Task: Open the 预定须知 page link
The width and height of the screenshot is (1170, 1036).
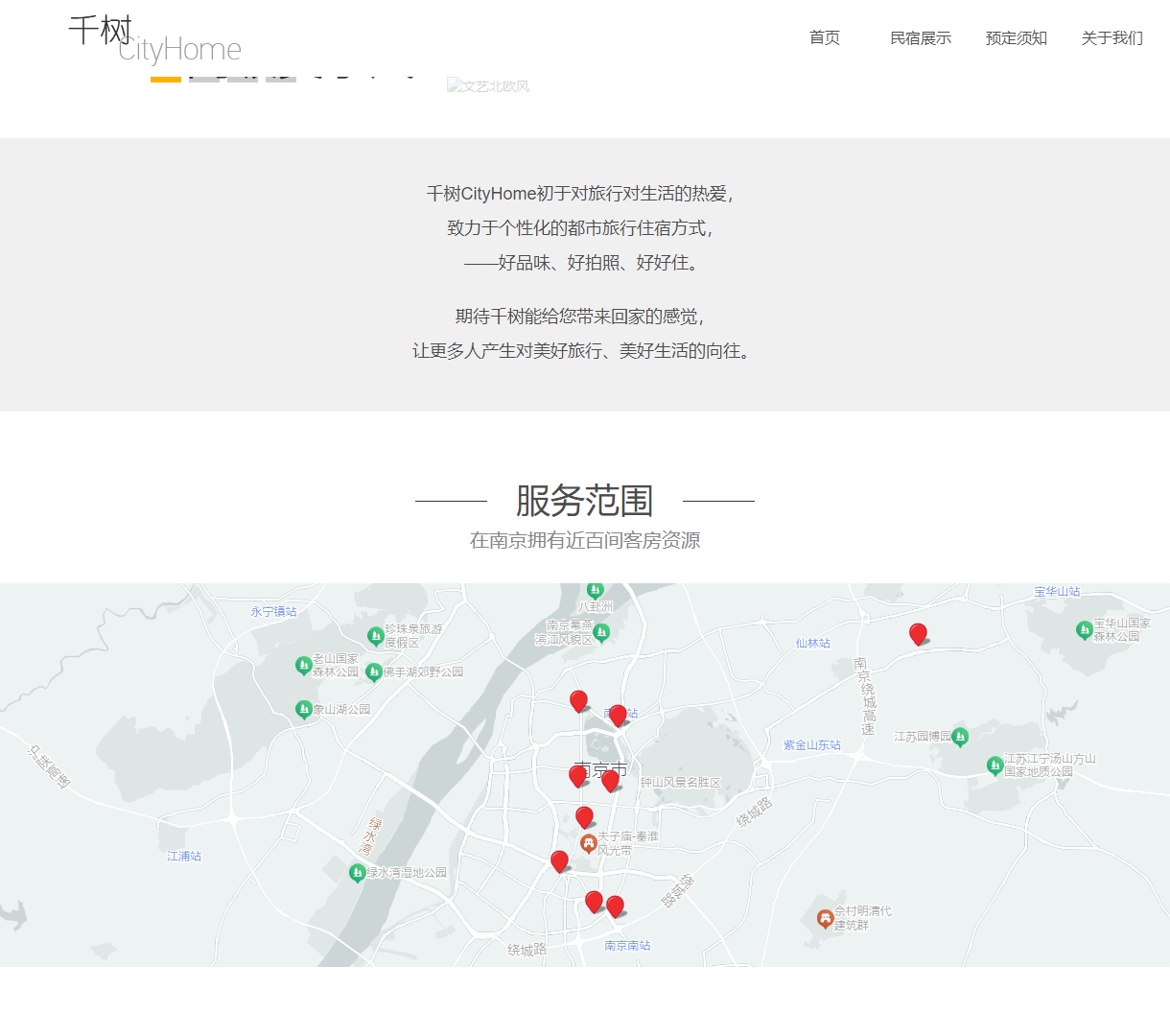Action: coord(1017,38)
